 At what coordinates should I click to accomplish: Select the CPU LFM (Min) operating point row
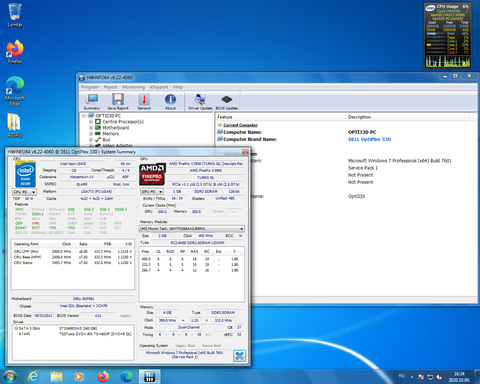73,252
